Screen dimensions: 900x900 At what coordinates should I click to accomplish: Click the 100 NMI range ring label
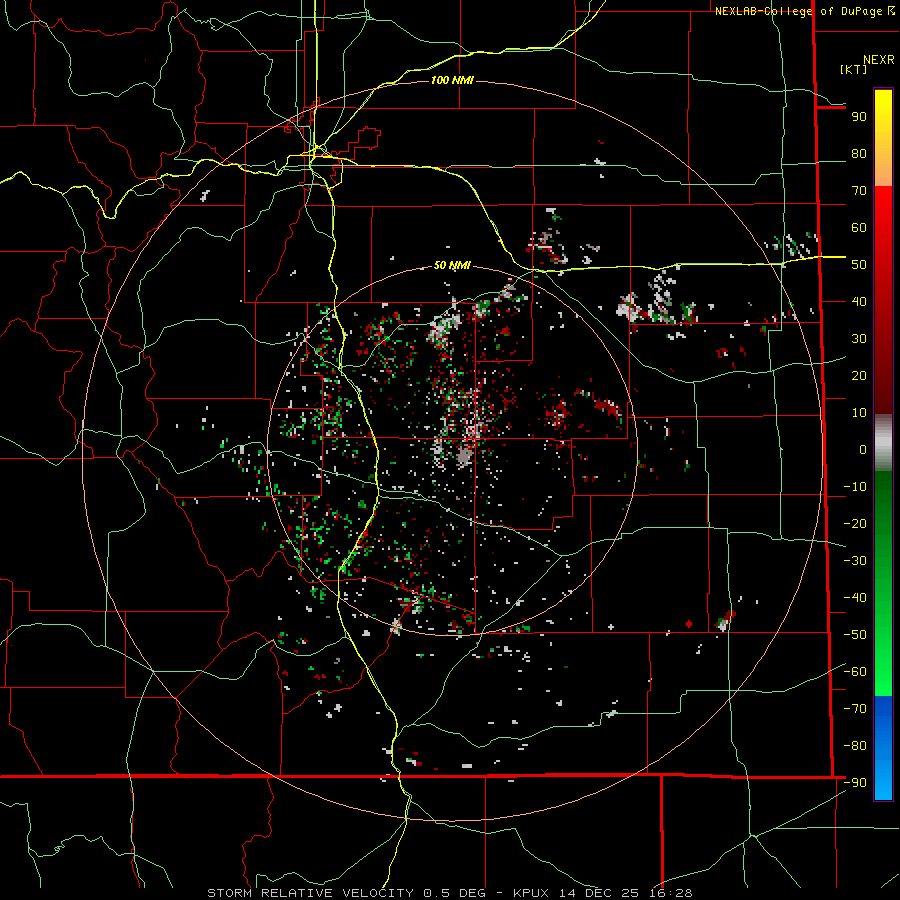[x=452, y=80]
